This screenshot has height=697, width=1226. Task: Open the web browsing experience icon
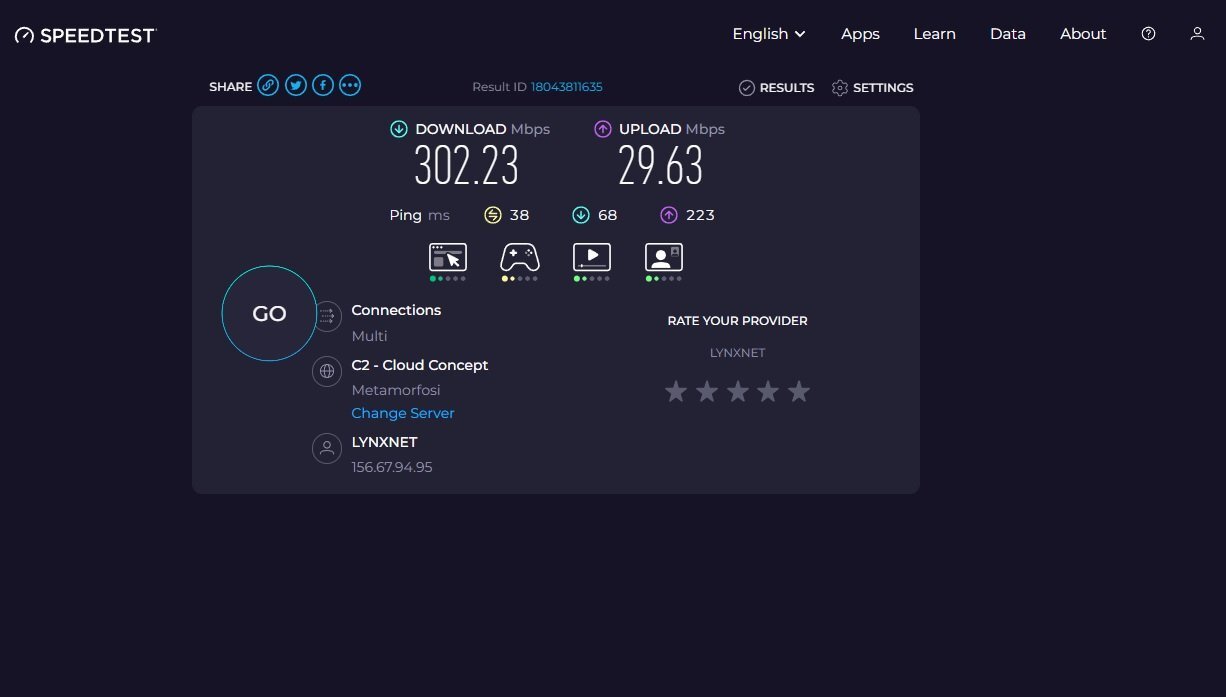[x=448, y=258]
